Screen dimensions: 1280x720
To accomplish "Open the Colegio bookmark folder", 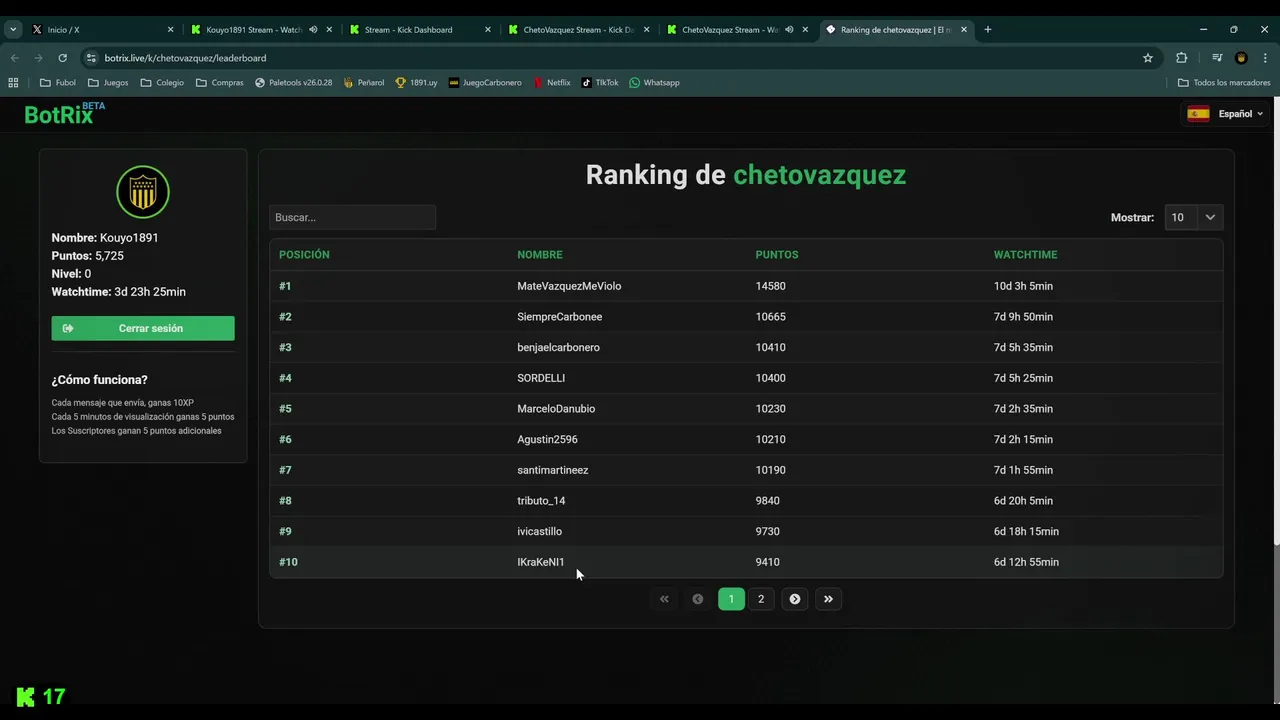I will (162, 83).
